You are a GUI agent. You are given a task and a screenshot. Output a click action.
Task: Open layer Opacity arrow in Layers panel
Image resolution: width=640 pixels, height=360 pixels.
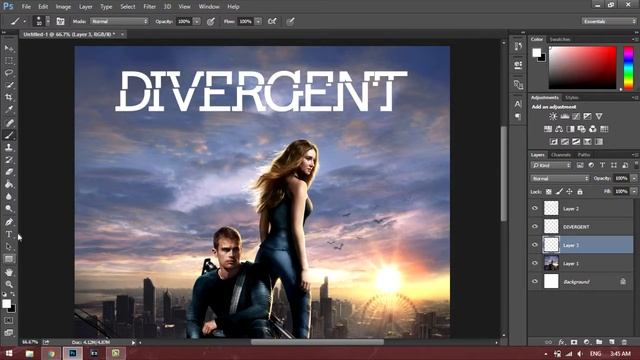[x=634, y=178]
